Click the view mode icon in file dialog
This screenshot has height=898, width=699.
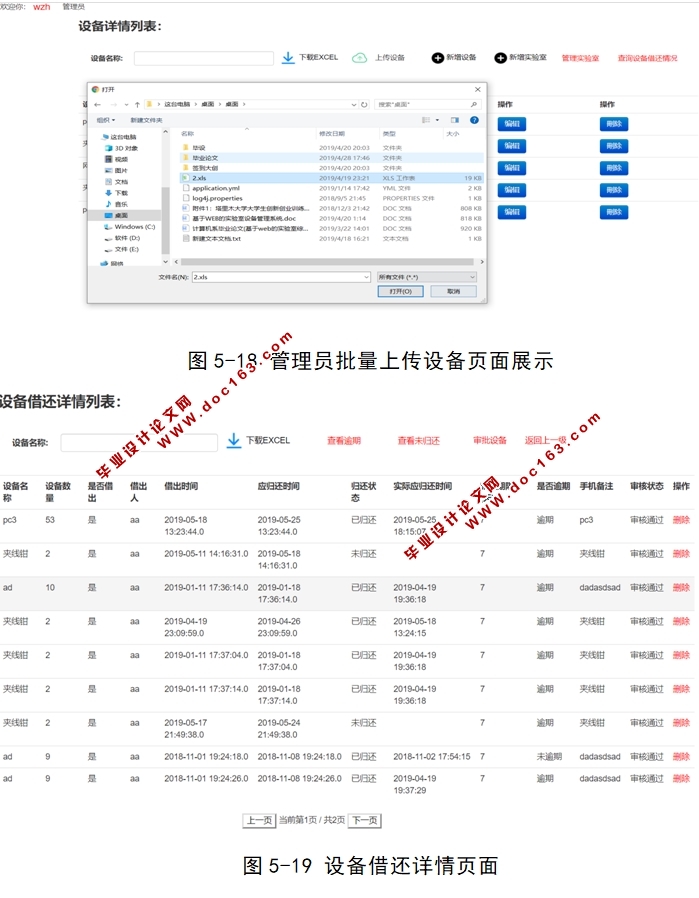pyautogui.click(x=426, y=120)
